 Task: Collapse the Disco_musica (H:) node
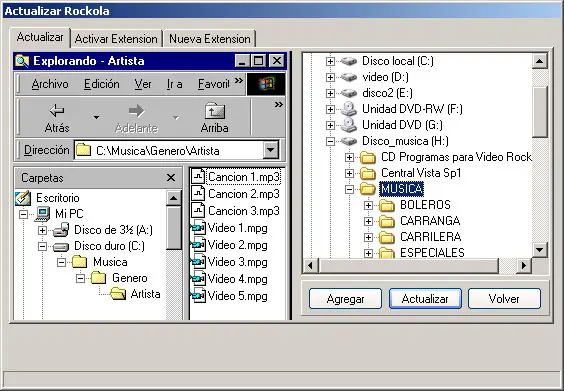[330, 141]
